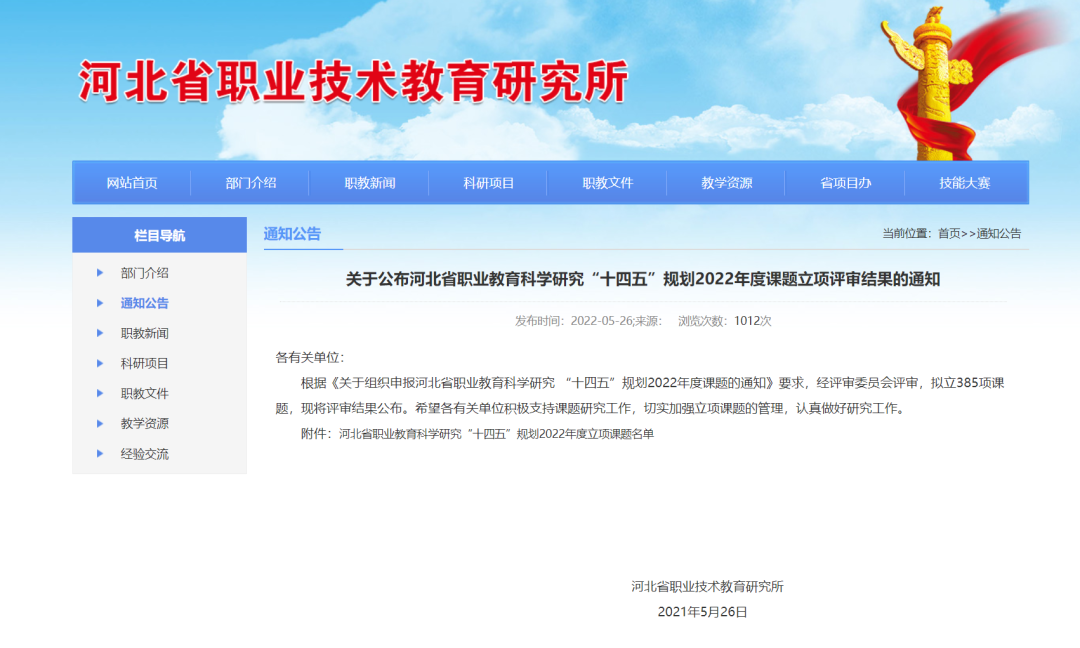
Task: Click 通知公告 in the breadcrumb trail
Action: [x=999, y=233]
